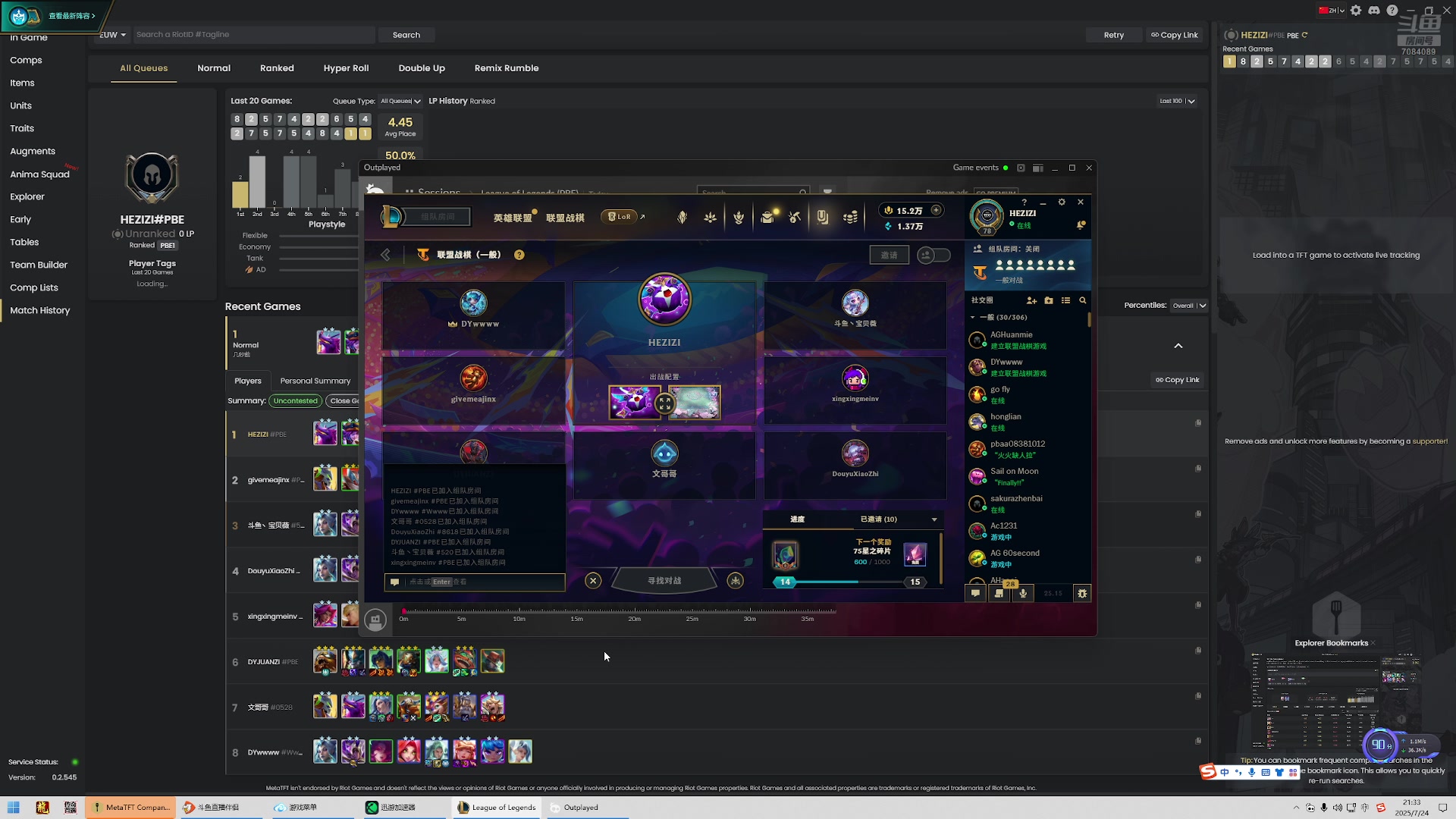Go back with the arrow in the TFT lobby

click(x=385, y=255)
